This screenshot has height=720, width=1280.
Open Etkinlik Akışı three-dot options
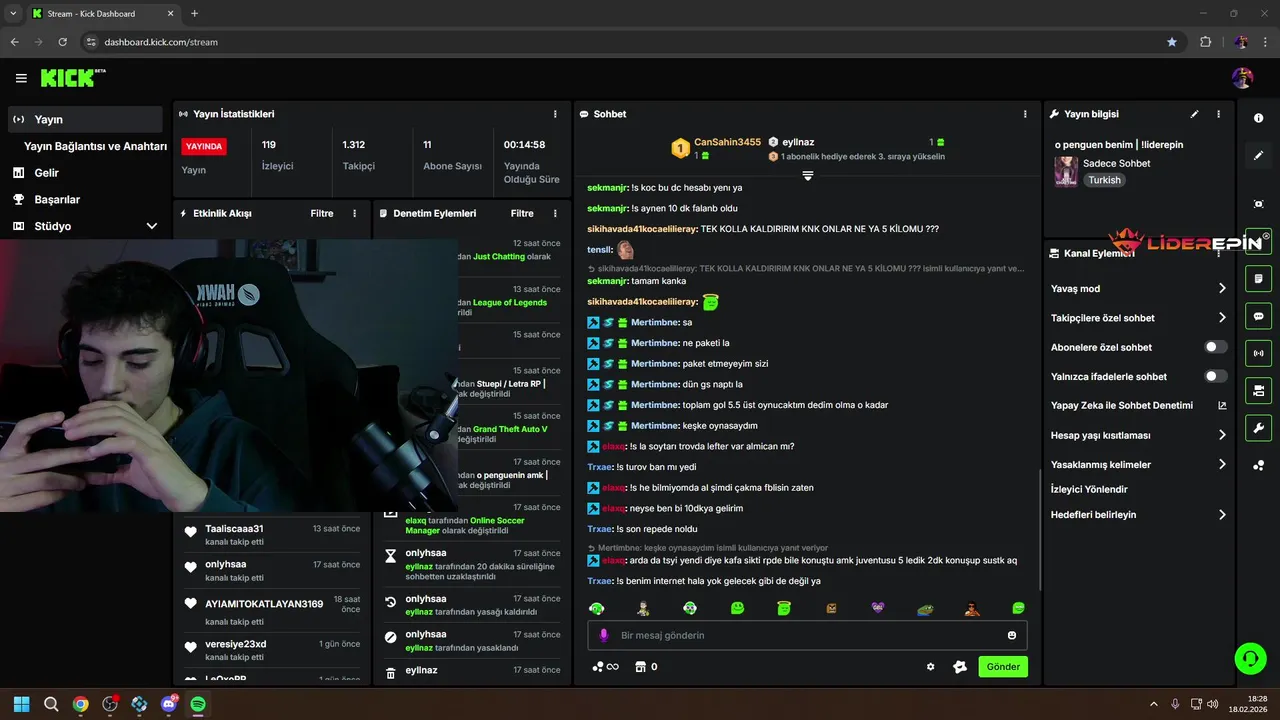pos(354,213)
